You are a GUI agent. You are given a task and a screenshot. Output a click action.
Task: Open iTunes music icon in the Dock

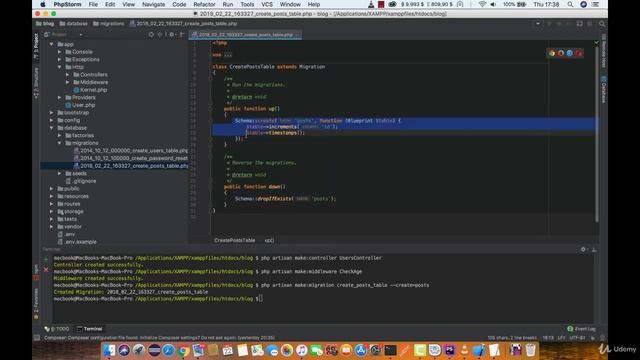coord(302,350)
